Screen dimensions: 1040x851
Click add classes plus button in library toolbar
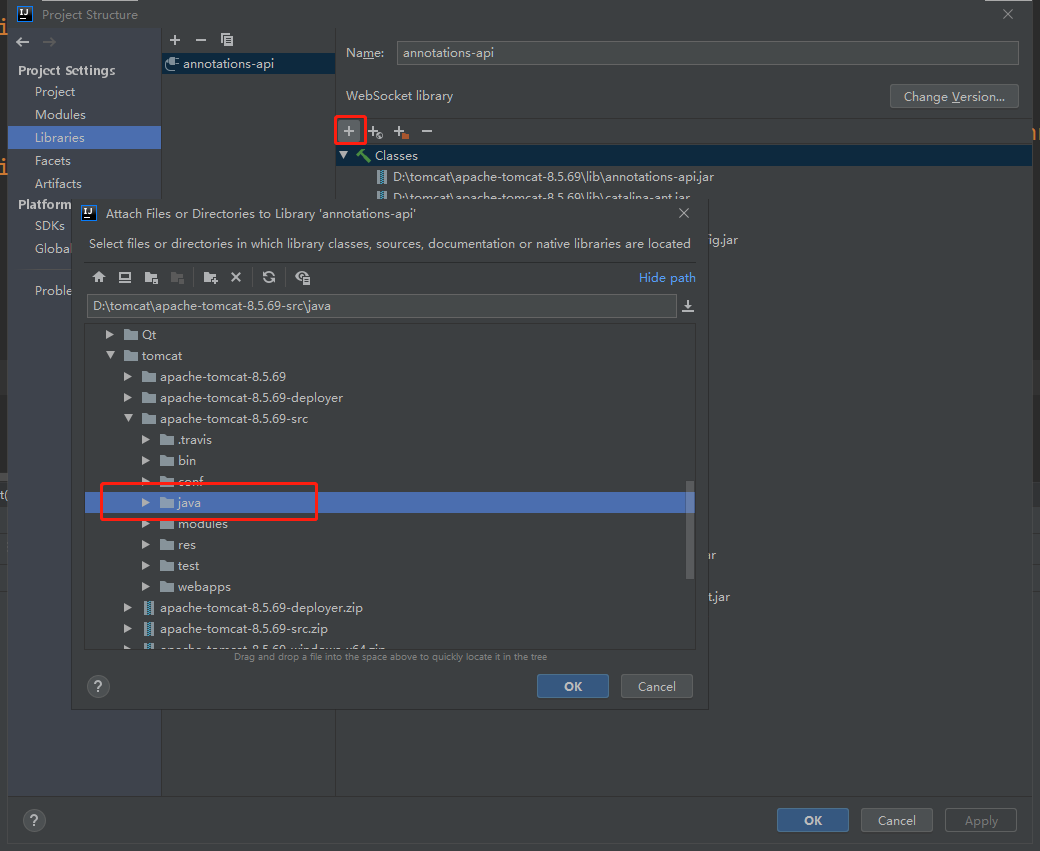(349, 131)
